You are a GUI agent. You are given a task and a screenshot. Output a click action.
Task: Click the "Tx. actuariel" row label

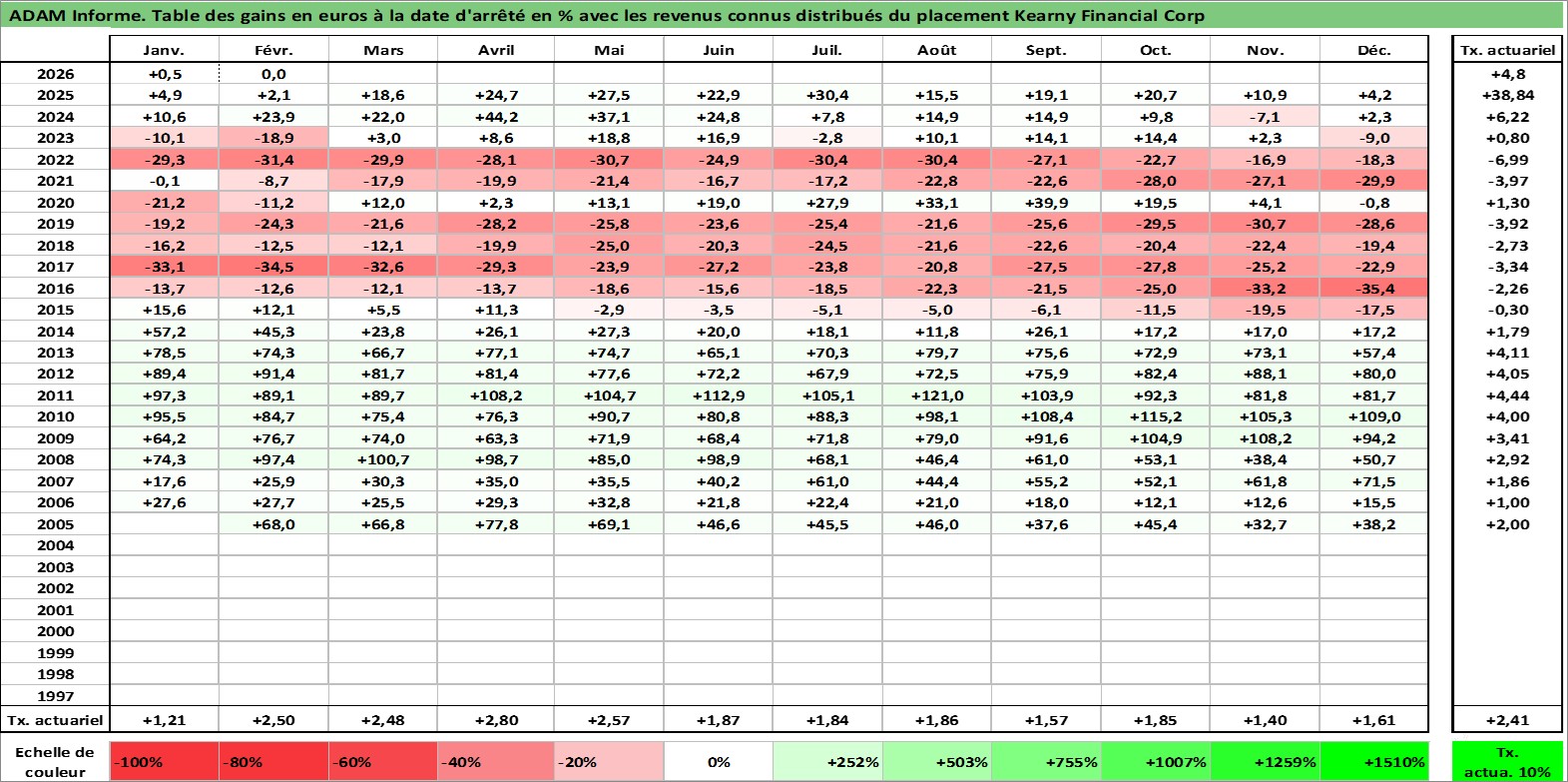pyautogui.click(x=55, y=720)
